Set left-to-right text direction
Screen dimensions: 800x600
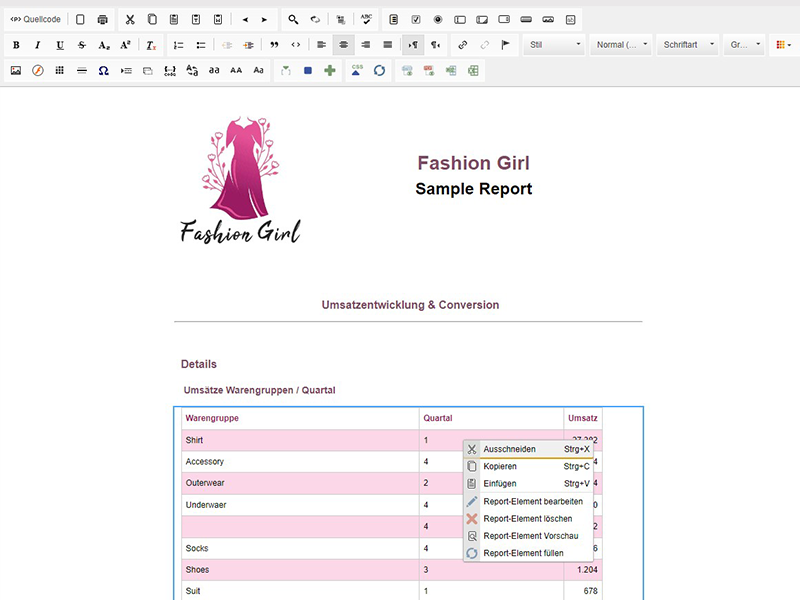[x=413, y=45]
